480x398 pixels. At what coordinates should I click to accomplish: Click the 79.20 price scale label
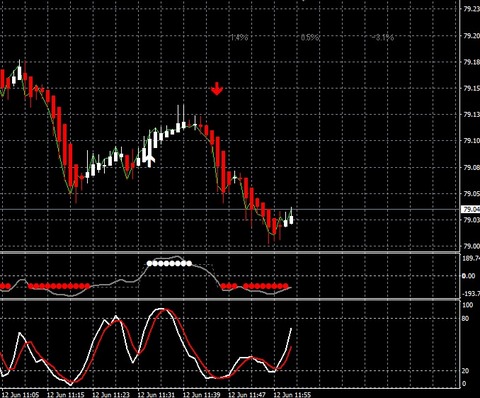(x=471, y=36)
